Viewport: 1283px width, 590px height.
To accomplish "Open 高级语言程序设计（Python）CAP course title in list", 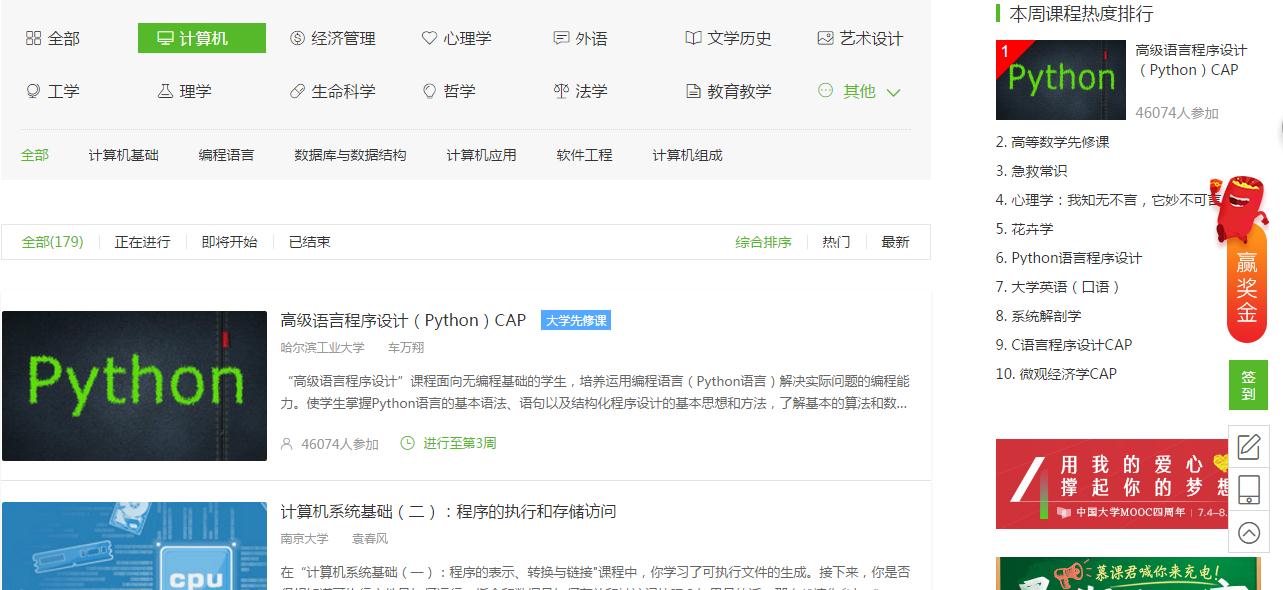I will [x=403, y=320].
